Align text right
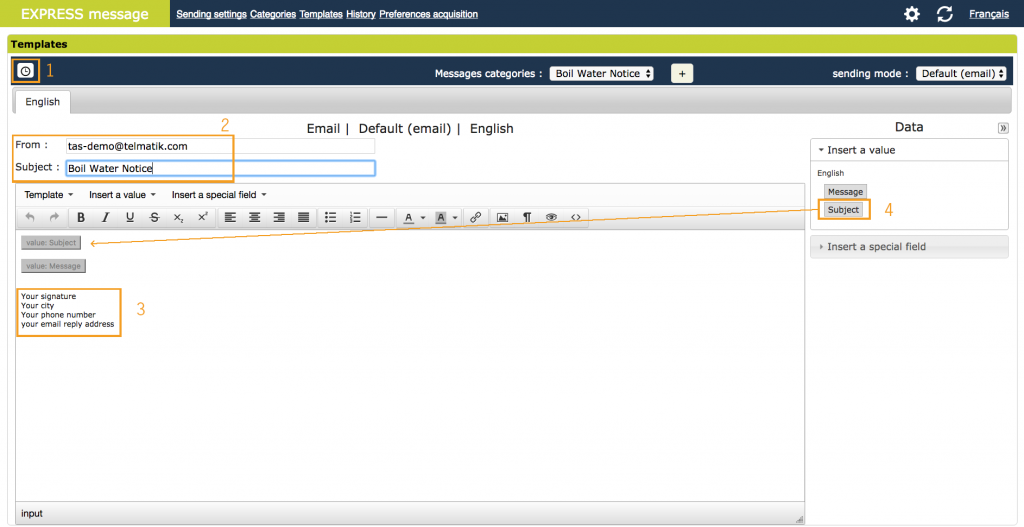1024x527 pixels. (x=279, y=217)
